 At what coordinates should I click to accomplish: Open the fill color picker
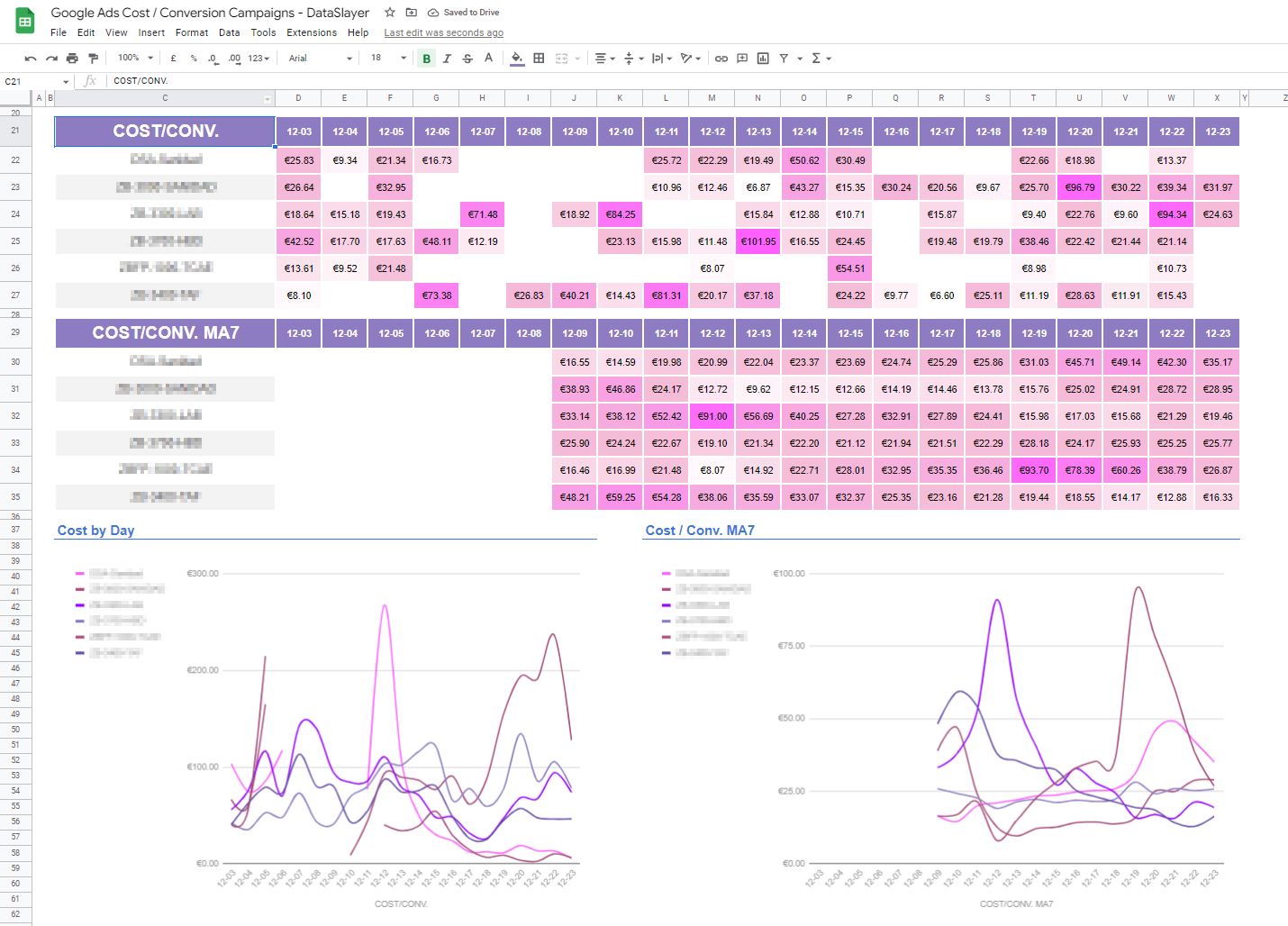click(x=516, y=59)
